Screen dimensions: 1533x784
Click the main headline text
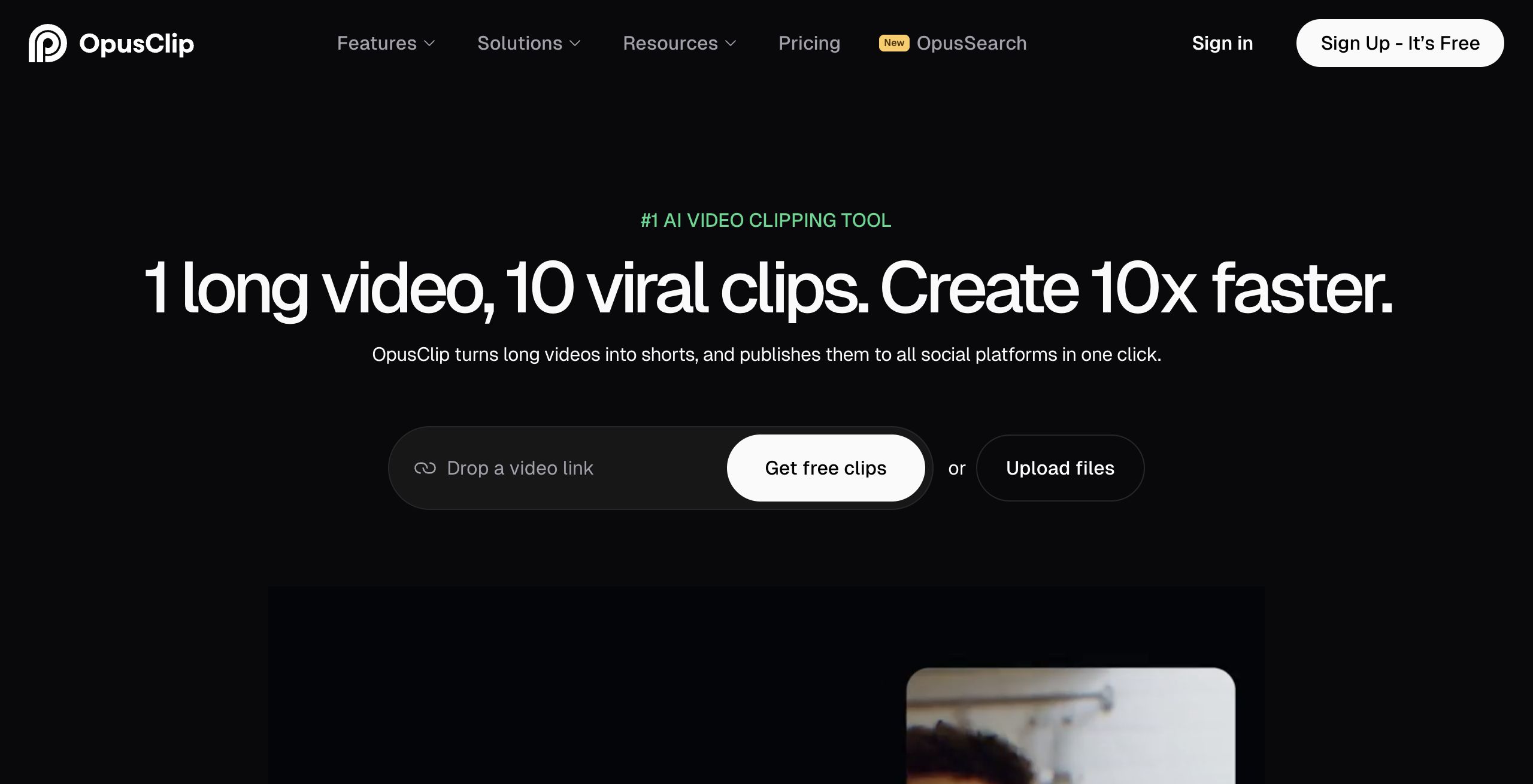[766, 288]
